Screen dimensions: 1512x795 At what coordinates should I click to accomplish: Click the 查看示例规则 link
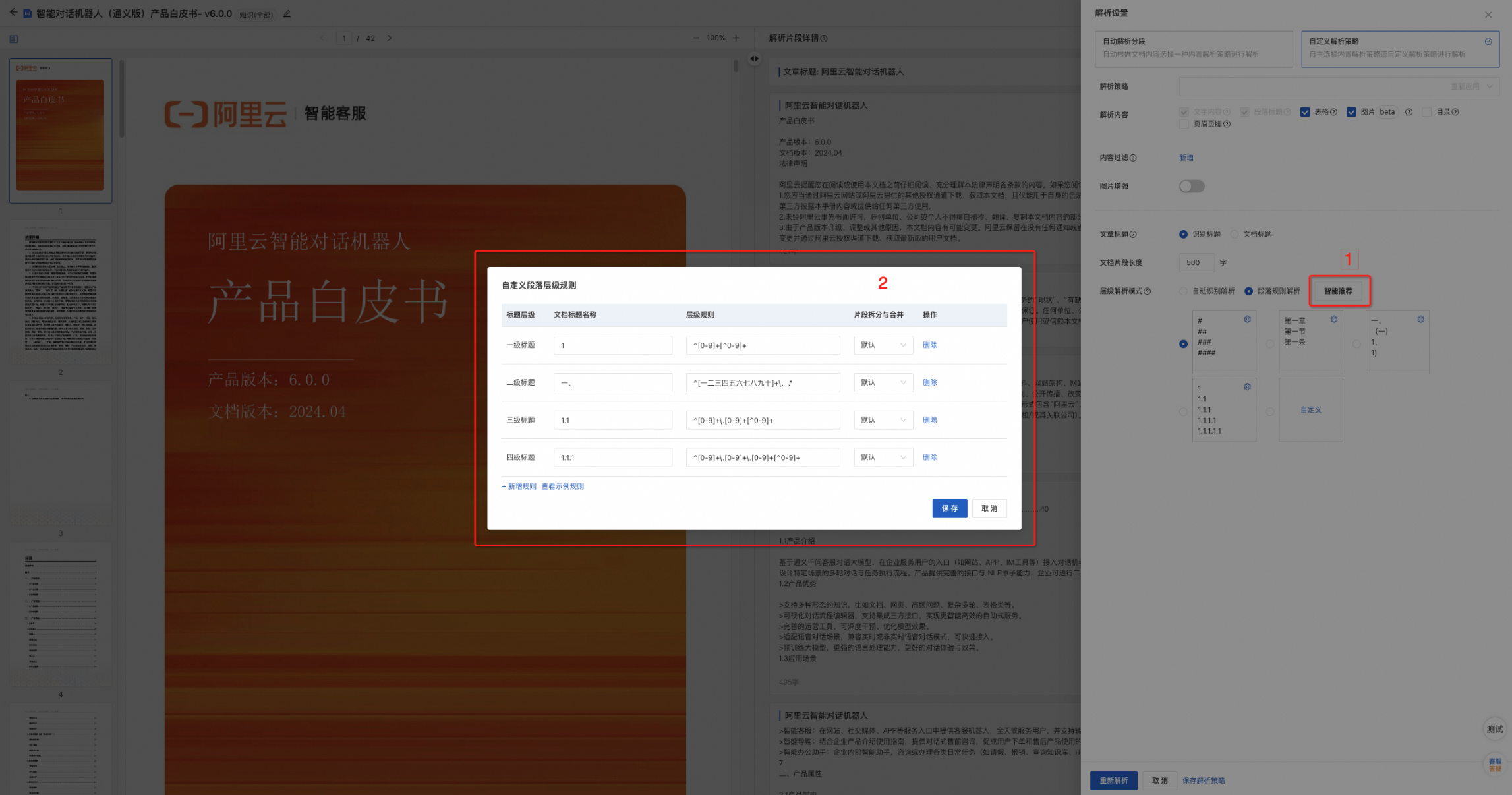tap(562, 486)
